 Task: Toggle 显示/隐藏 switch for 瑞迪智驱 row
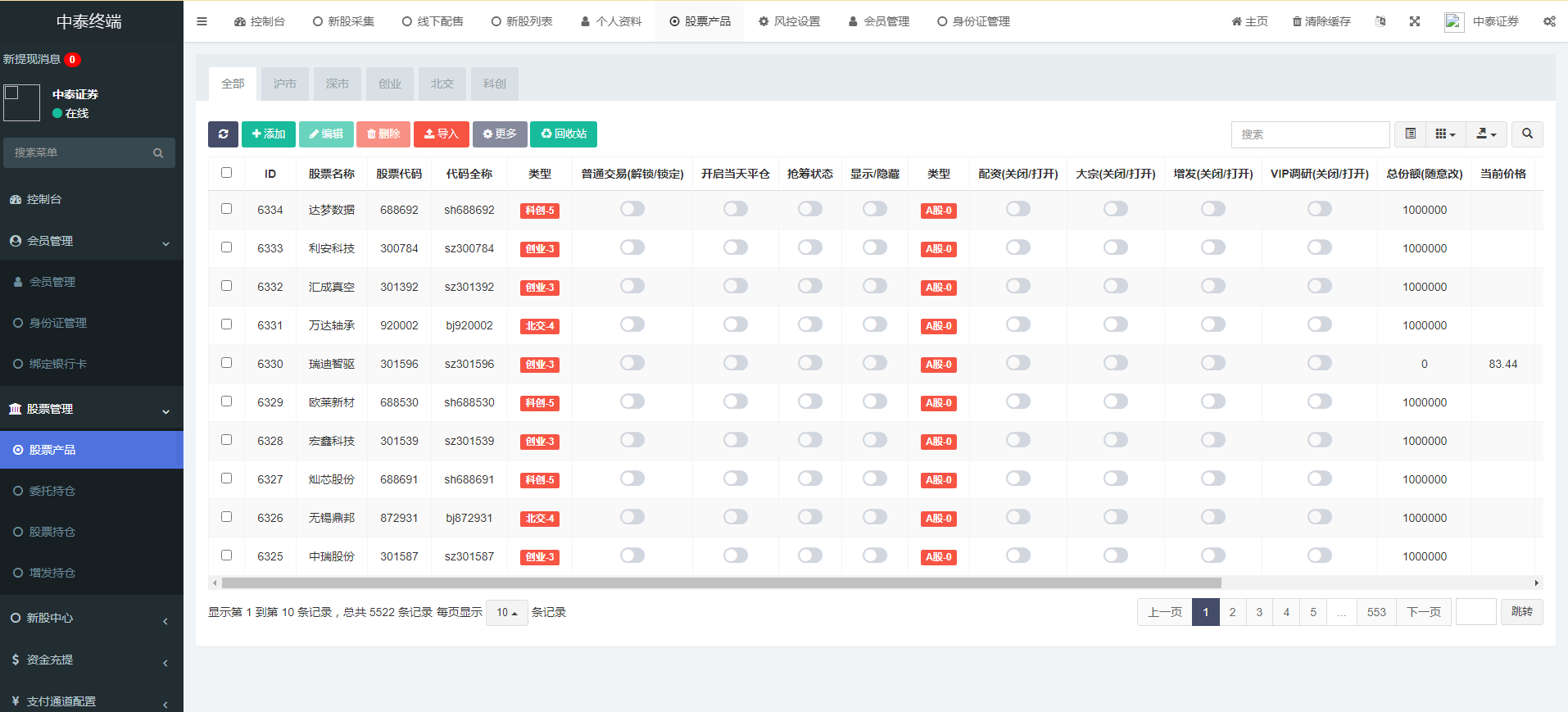(x=875, y=363)
